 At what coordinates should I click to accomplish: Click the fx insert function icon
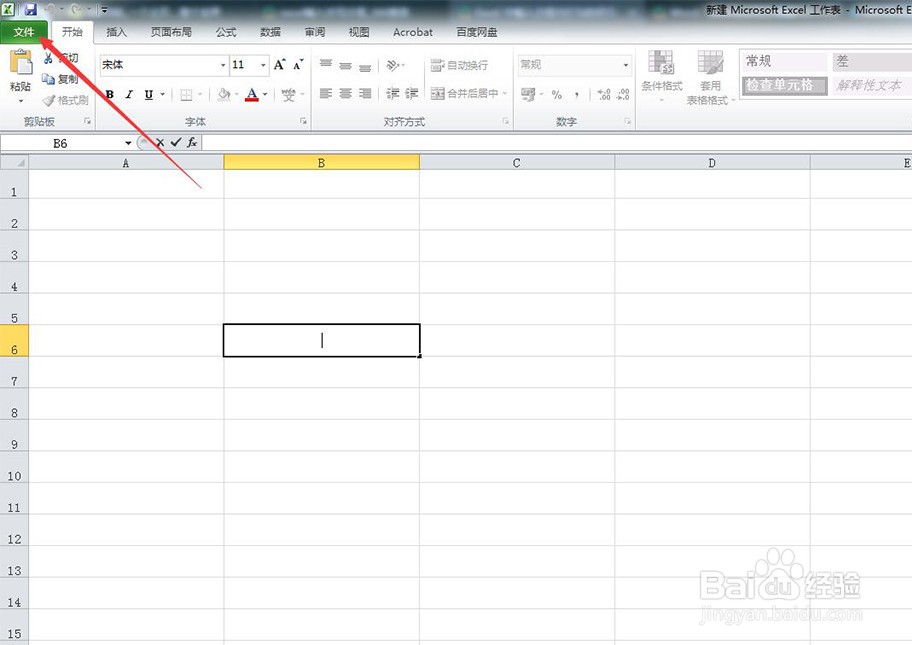[192, 142]
